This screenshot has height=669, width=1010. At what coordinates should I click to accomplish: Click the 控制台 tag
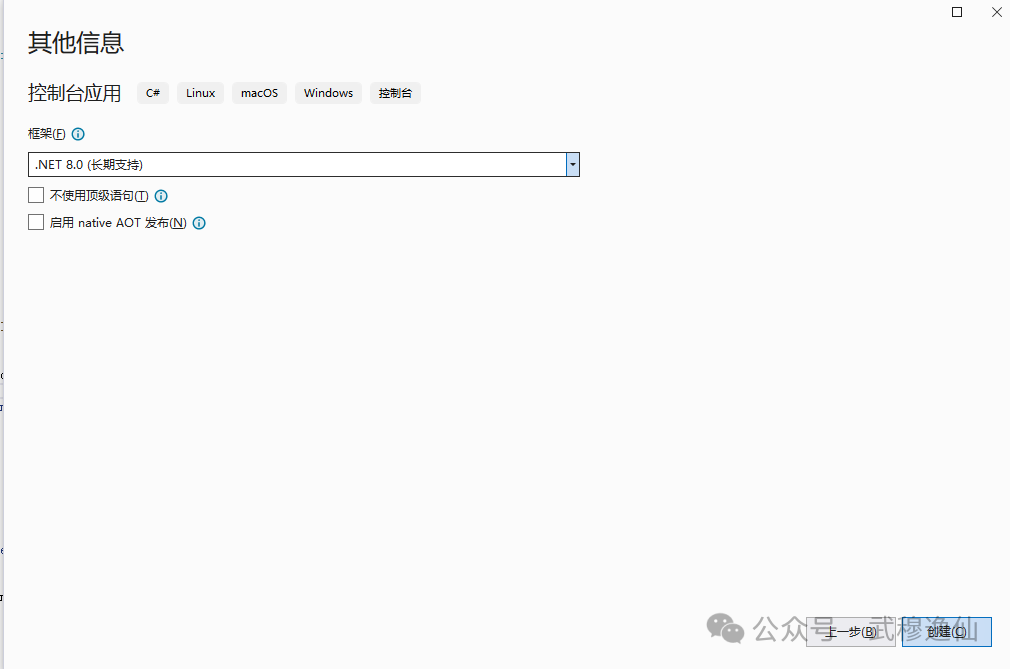[395, 93]
